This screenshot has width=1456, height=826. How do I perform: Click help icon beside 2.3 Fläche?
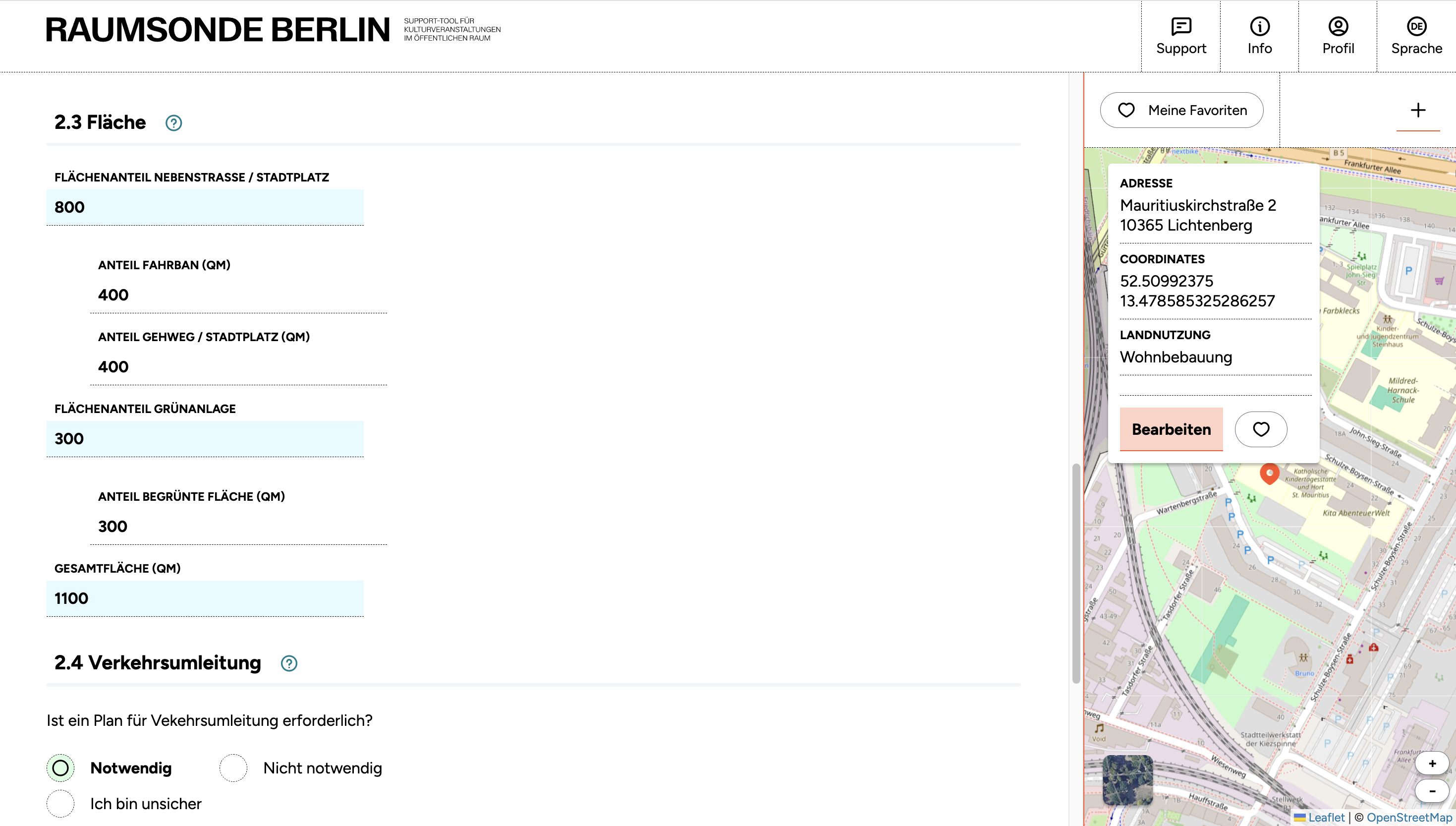coord(173,123)
